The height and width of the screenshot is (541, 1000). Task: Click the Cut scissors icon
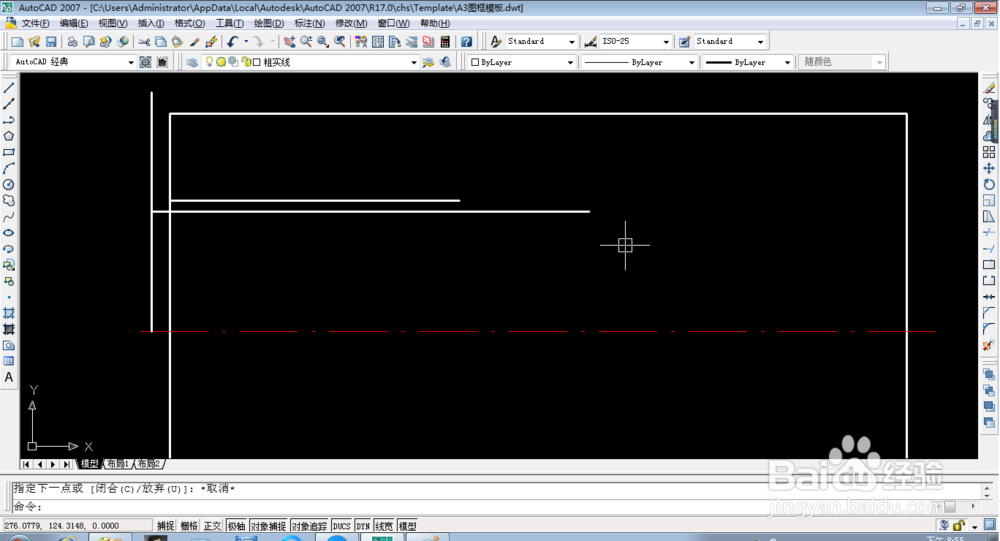[x=144, y=41]
